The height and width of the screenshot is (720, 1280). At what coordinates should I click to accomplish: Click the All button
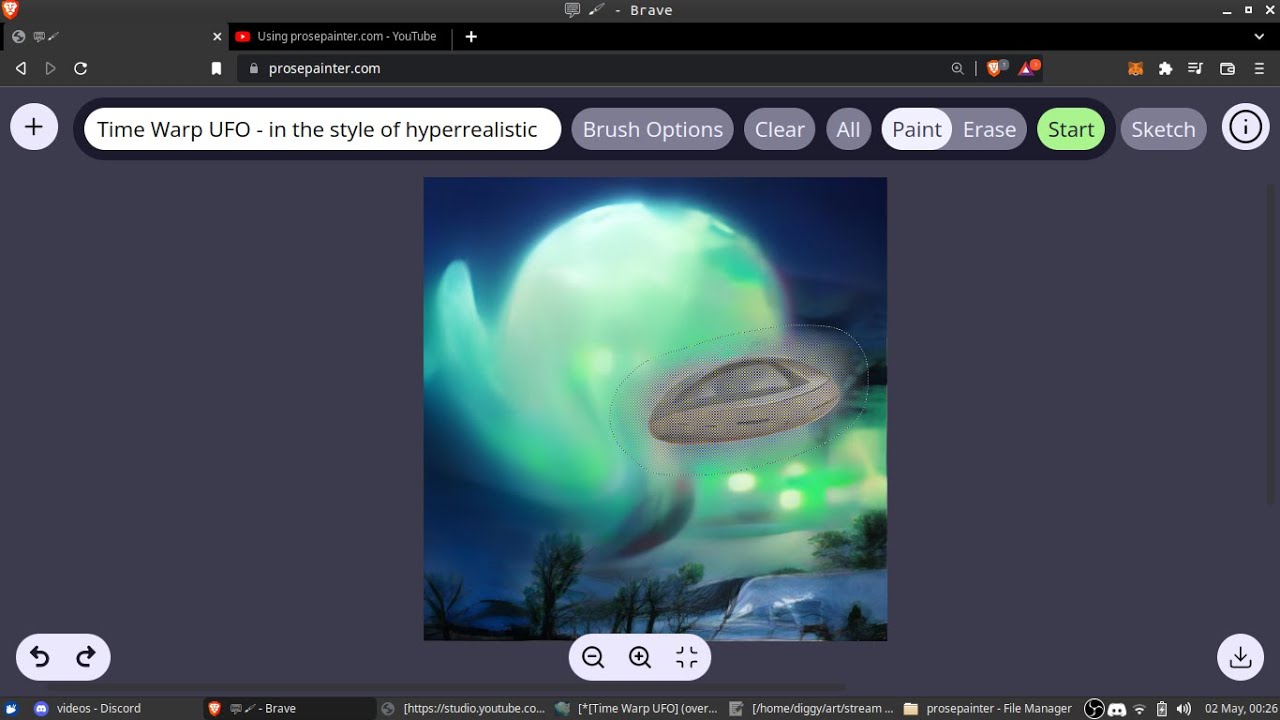point(849,129)
